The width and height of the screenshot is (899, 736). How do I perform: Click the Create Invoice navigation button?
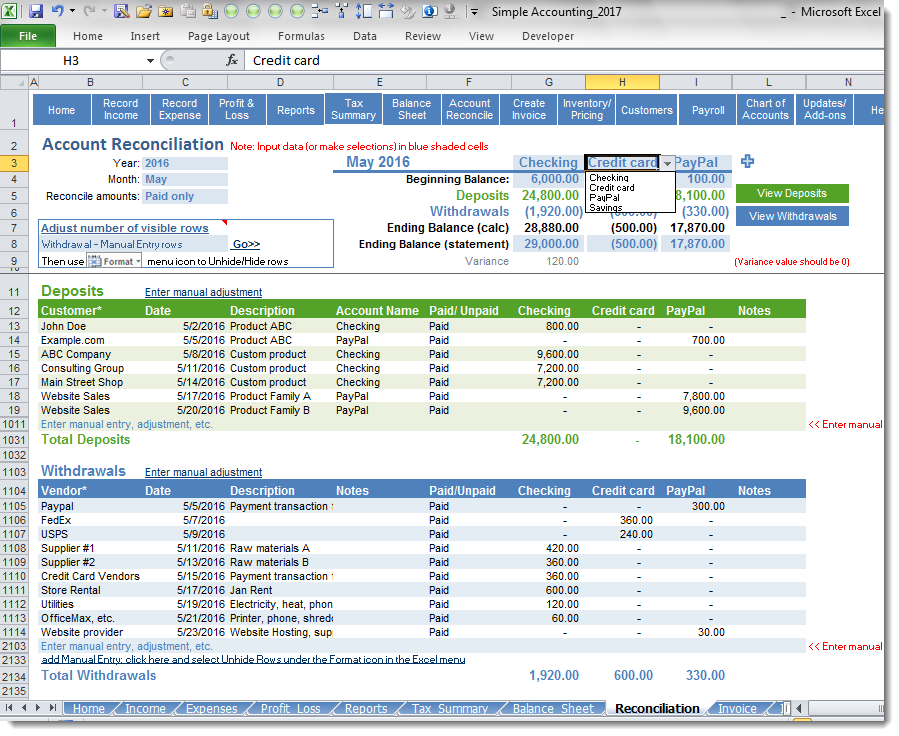529,109
